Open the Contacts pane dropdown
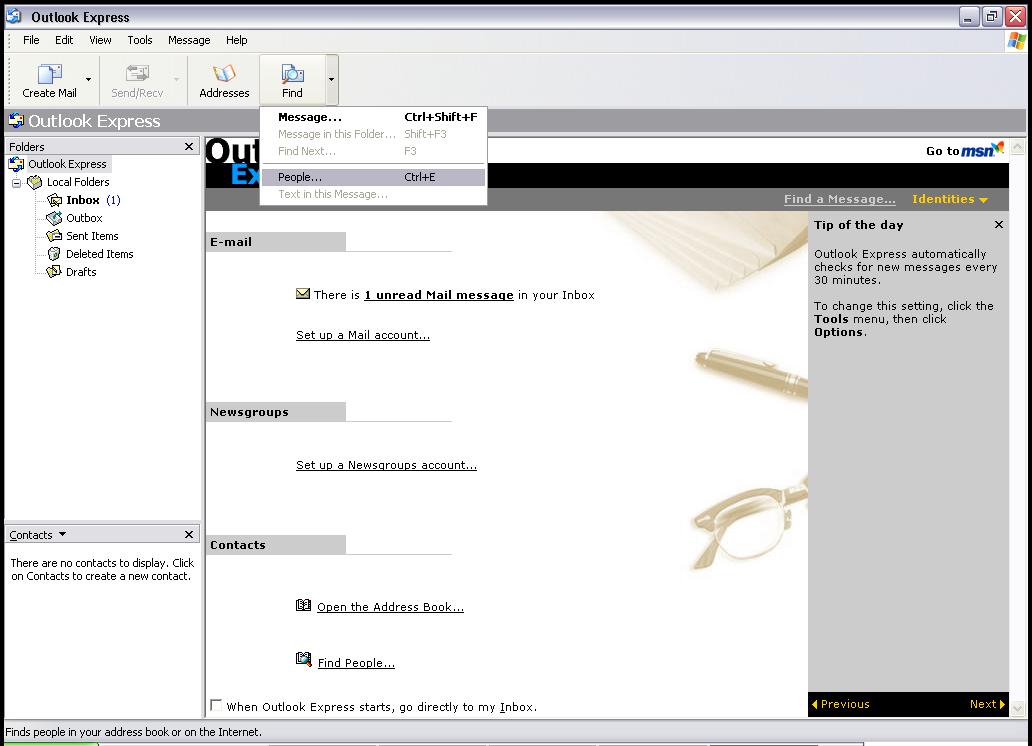1032x746 pixels. pos(63,534)
